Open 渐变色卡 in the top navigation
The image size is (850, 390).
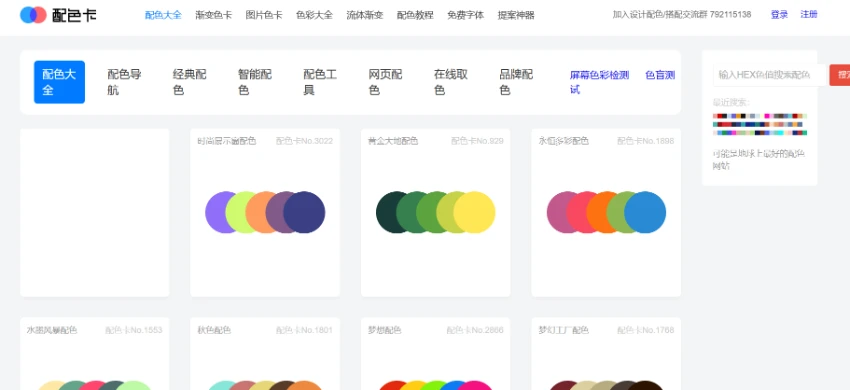point(214,15)
